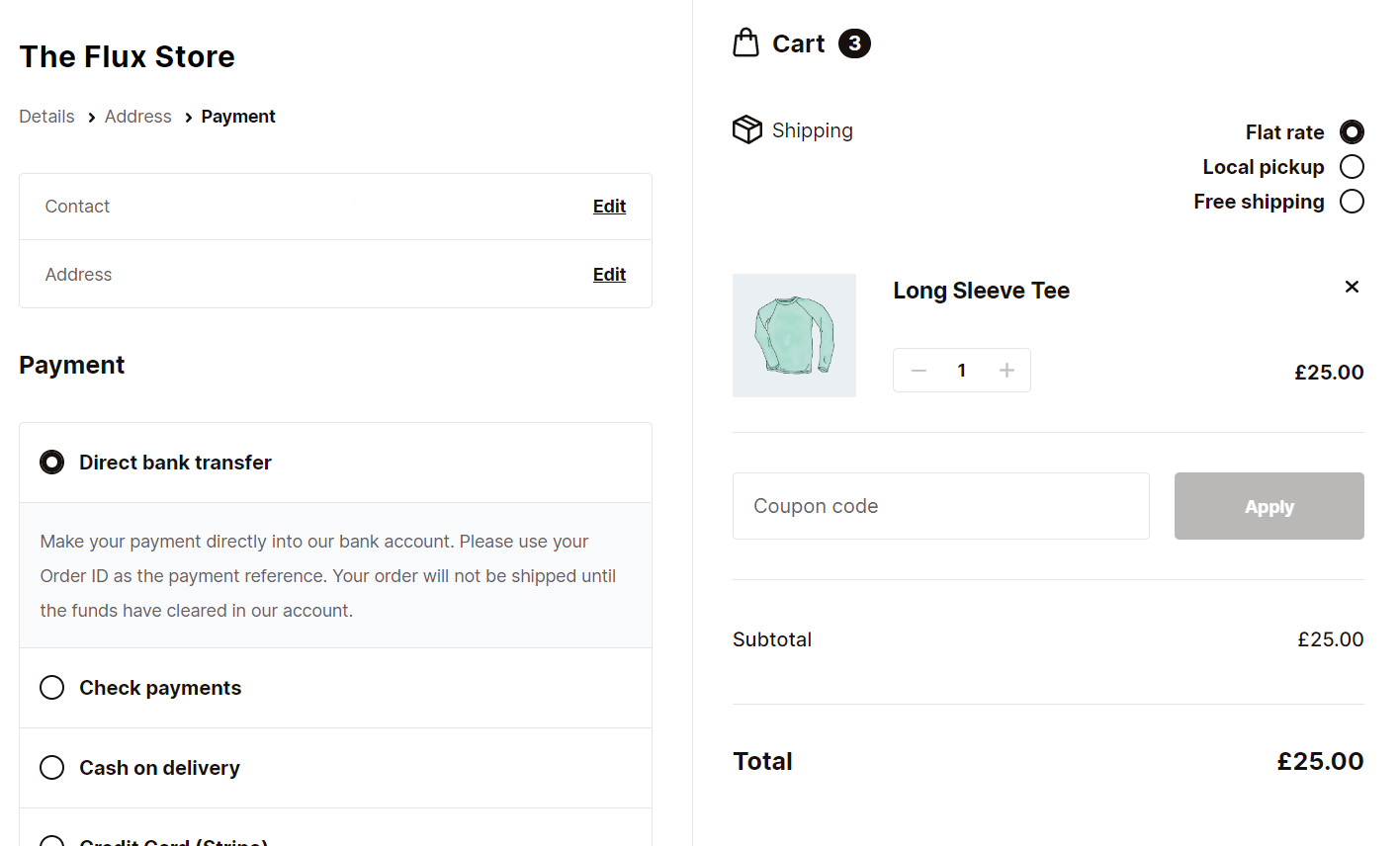The image size is (1400, 846).
Task: Click the cart item count badge
Action: tap(855, 42)
